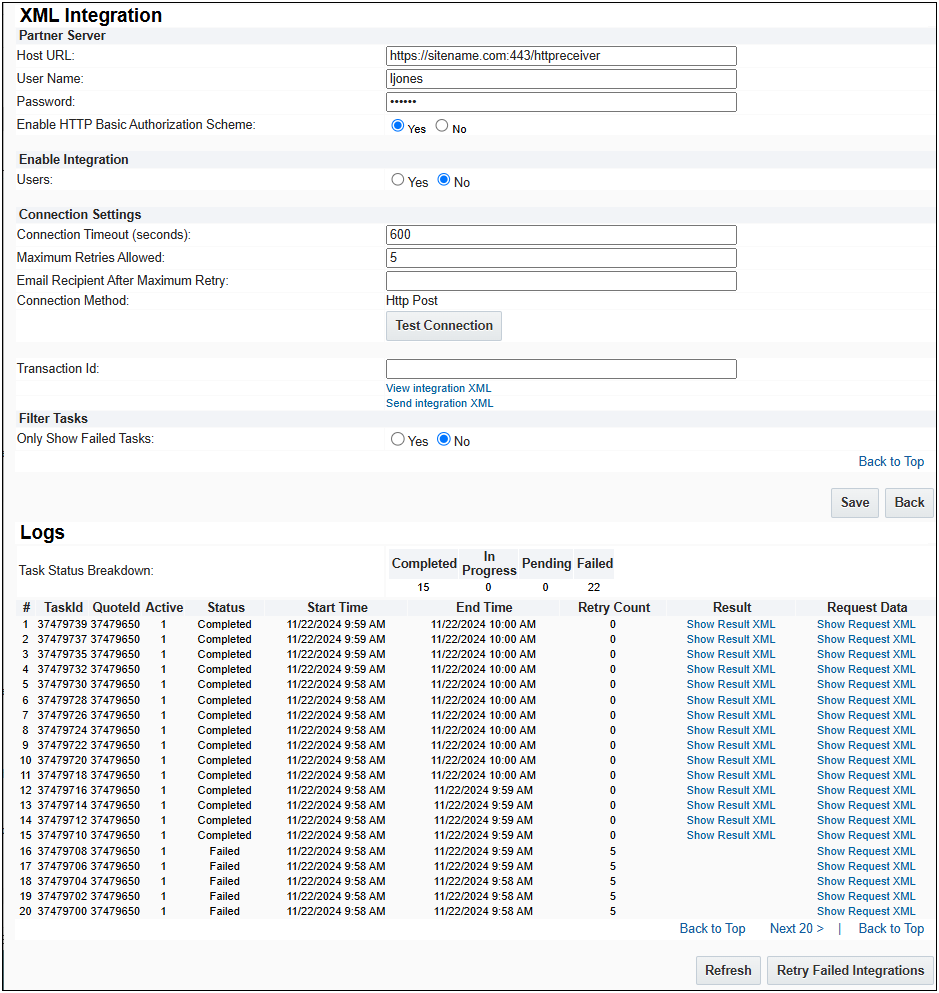Click Retry Failed Integrations
The image size is (939, 993).
click(849, 970)
